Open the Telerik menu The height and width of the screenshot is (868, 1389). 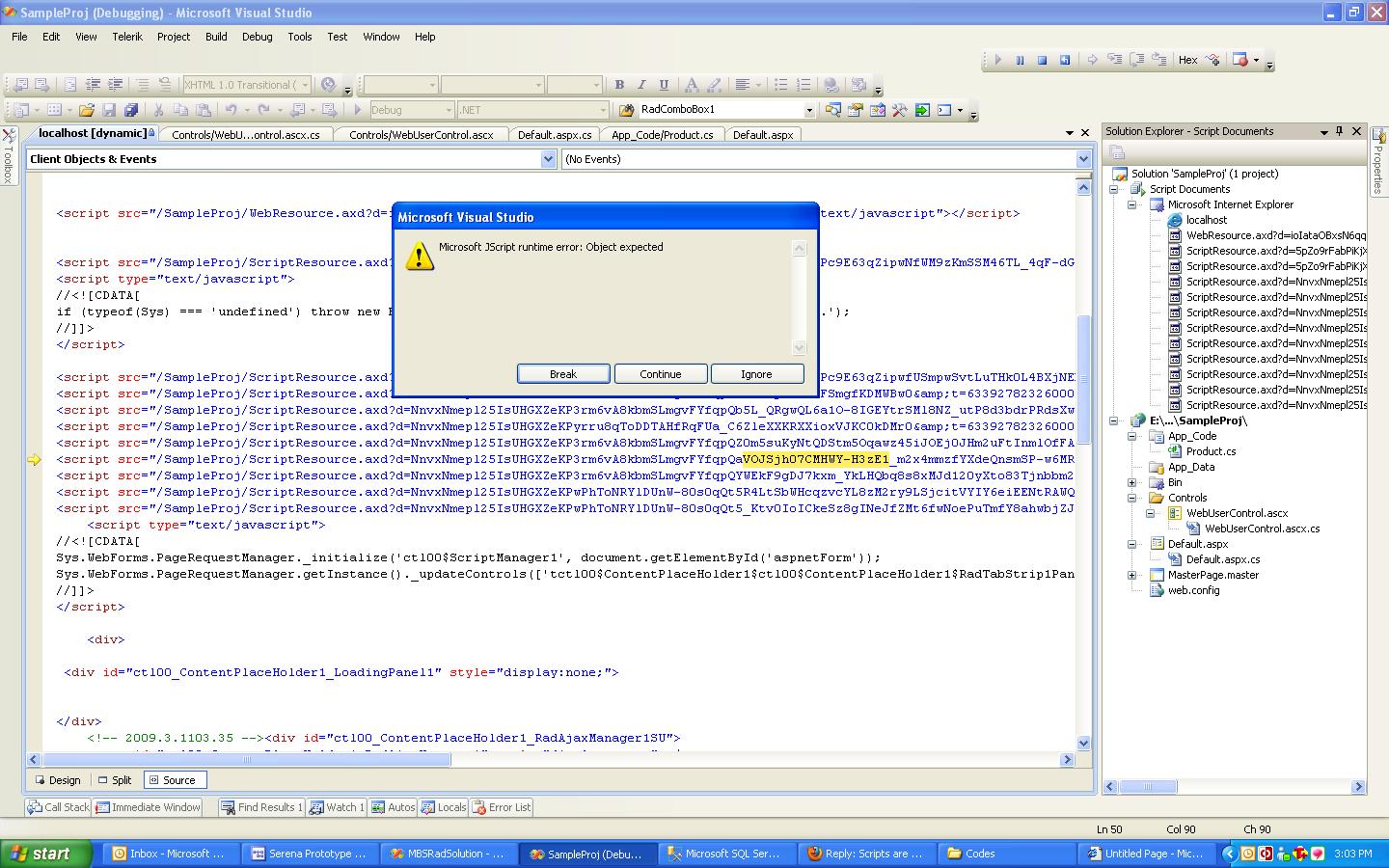point(127,37)
